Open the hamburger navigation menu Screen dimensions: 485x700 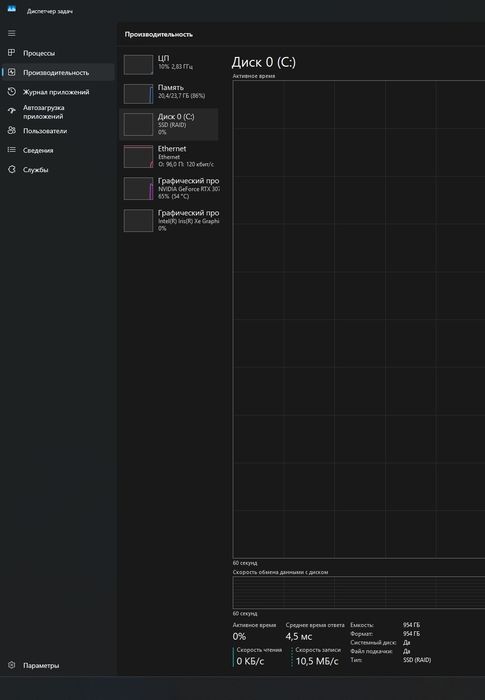[12, 33]
